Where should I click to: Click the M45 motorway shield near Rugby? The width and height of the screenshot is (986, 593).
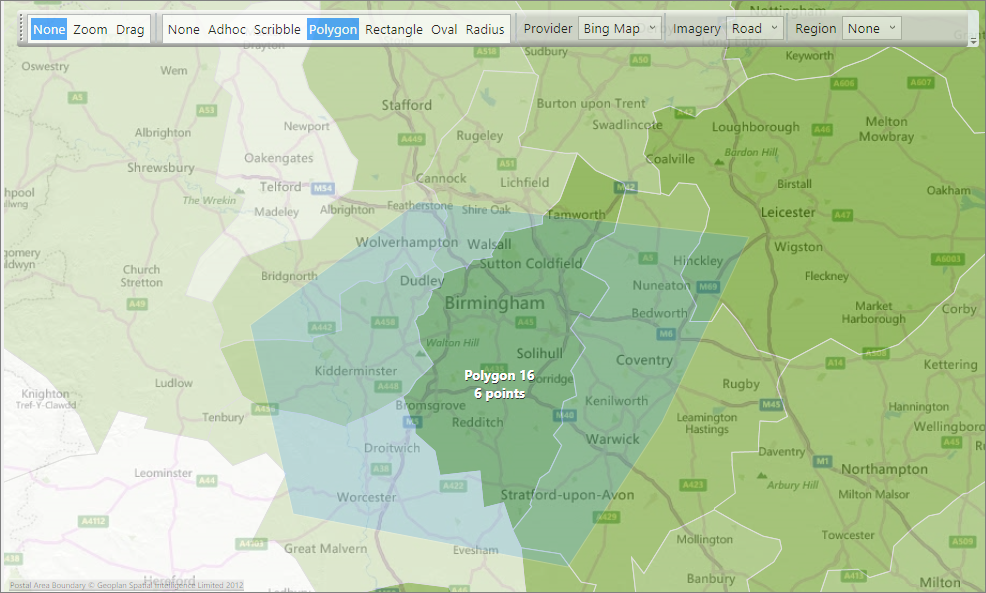click(771, 404)
